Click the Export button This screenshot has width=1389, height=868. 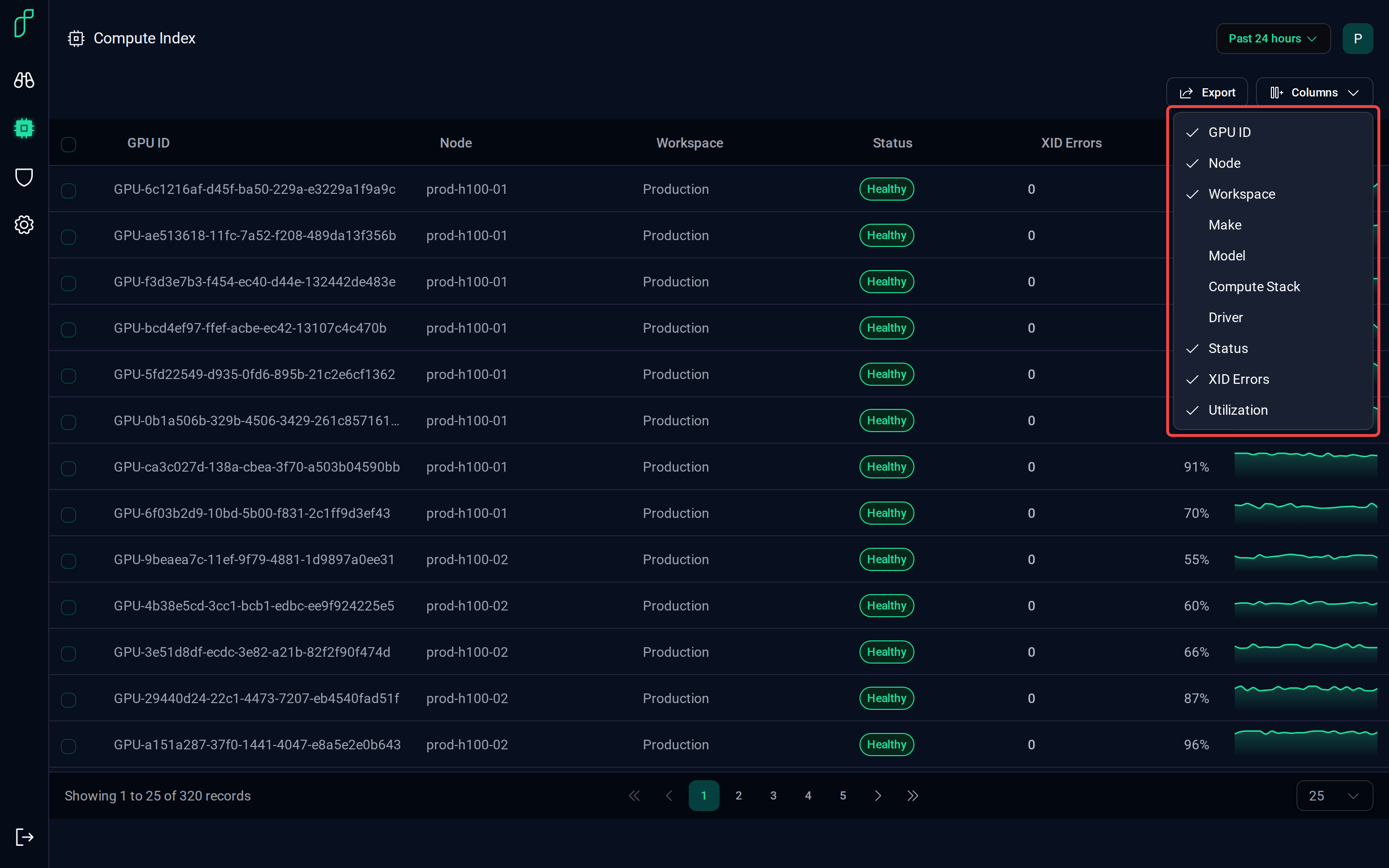click(x=1207, y=93)
